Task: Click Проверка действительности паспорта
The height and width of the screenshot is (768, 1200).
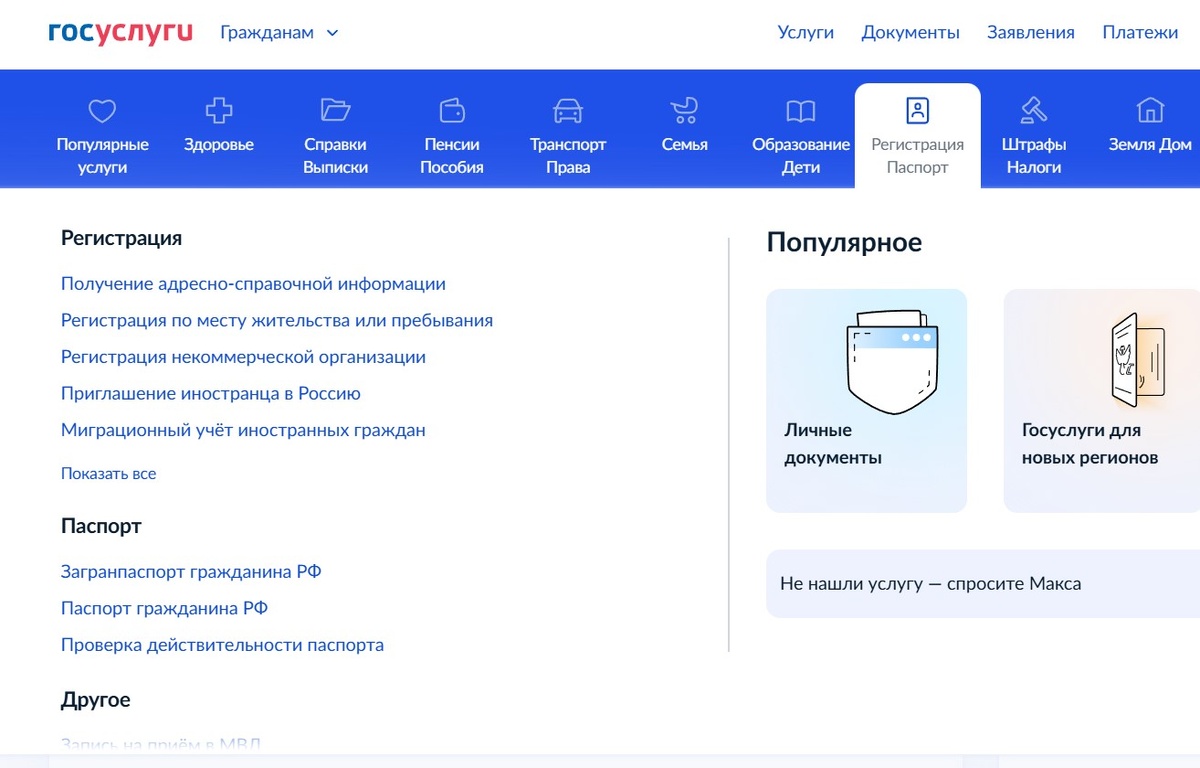Action: click(x=221, y=644)
